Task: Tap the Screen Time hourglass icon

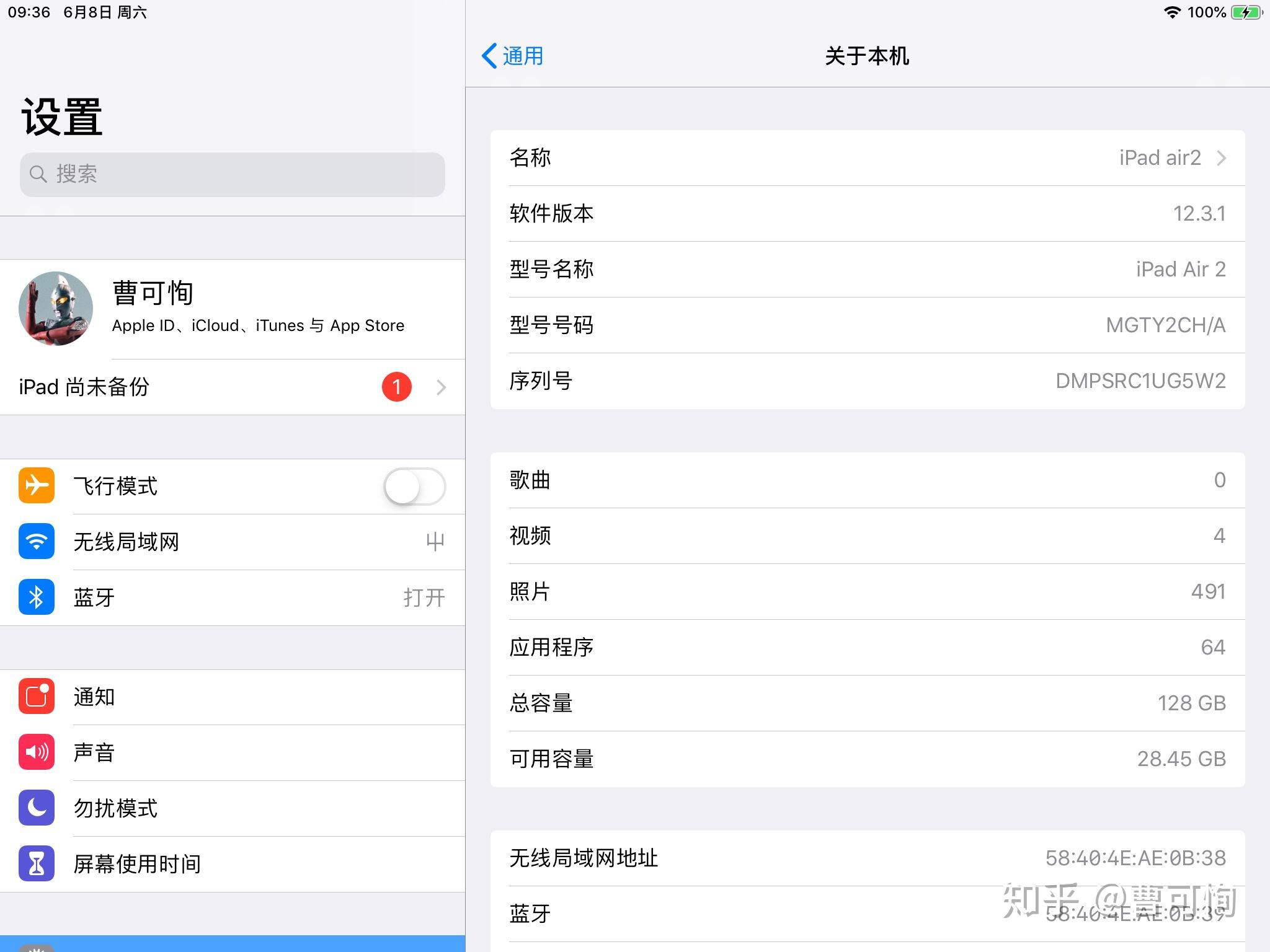Action: click(37, 863)
